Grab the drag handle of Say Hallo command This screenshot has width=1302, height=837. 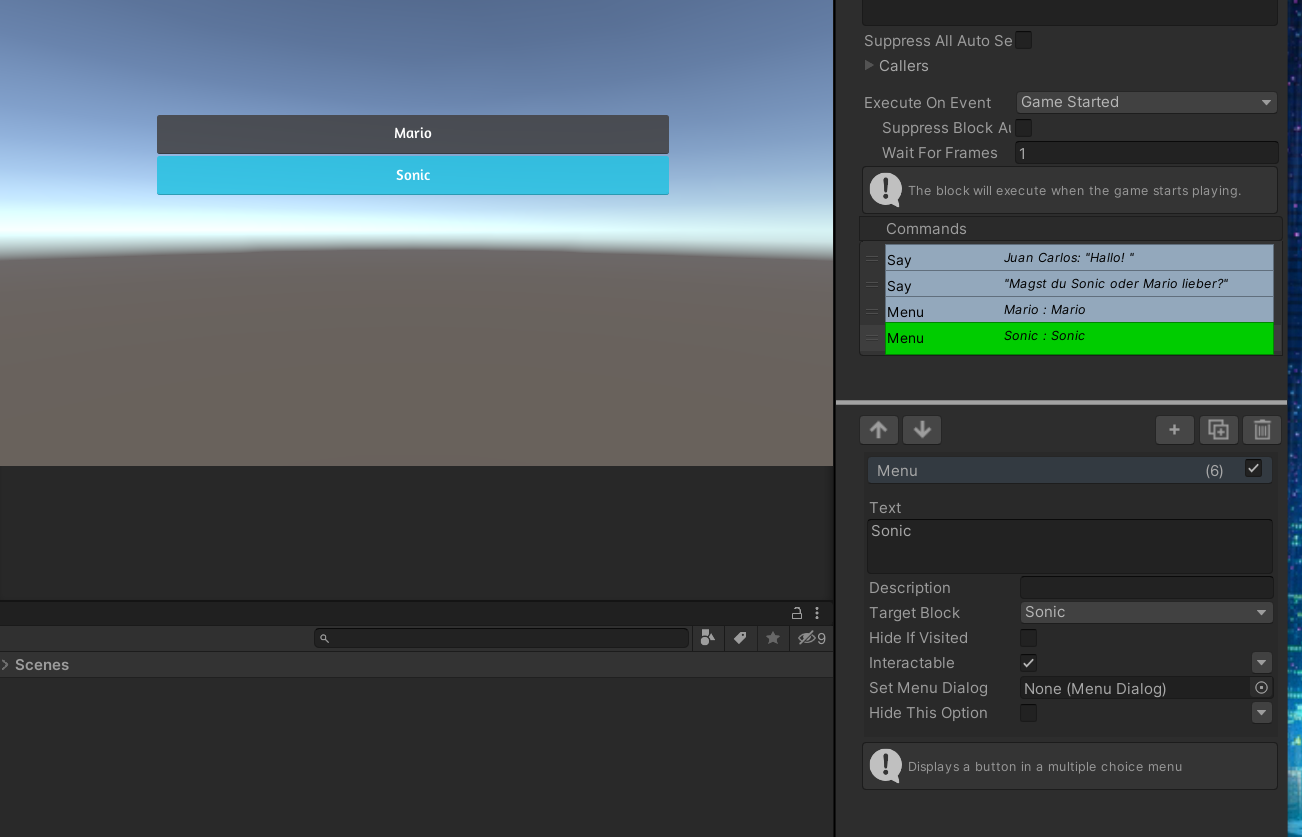[872, 259]
